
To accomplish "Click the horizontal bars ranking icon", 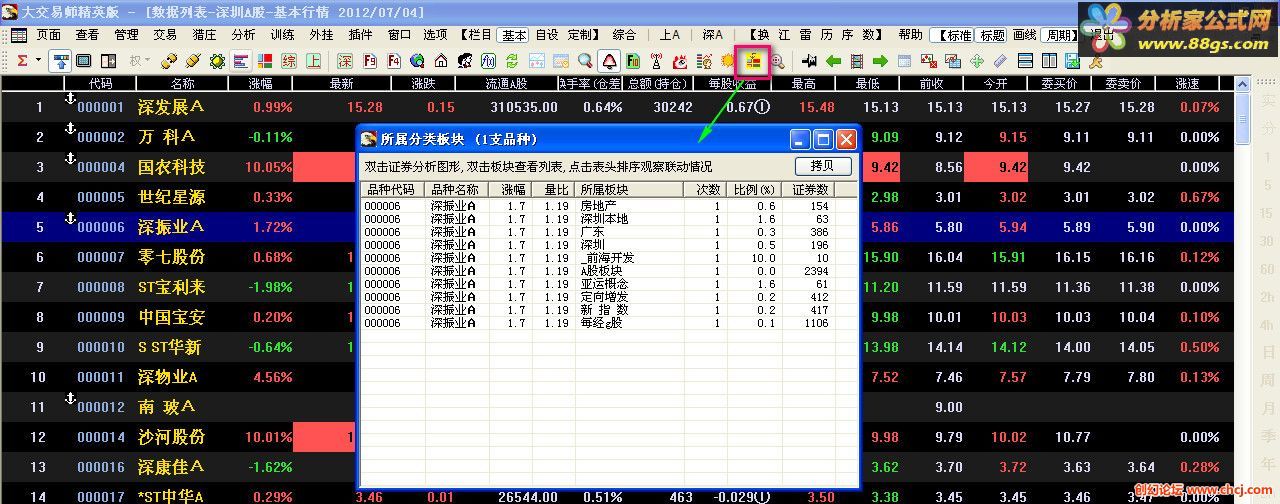I will [241, 60].
